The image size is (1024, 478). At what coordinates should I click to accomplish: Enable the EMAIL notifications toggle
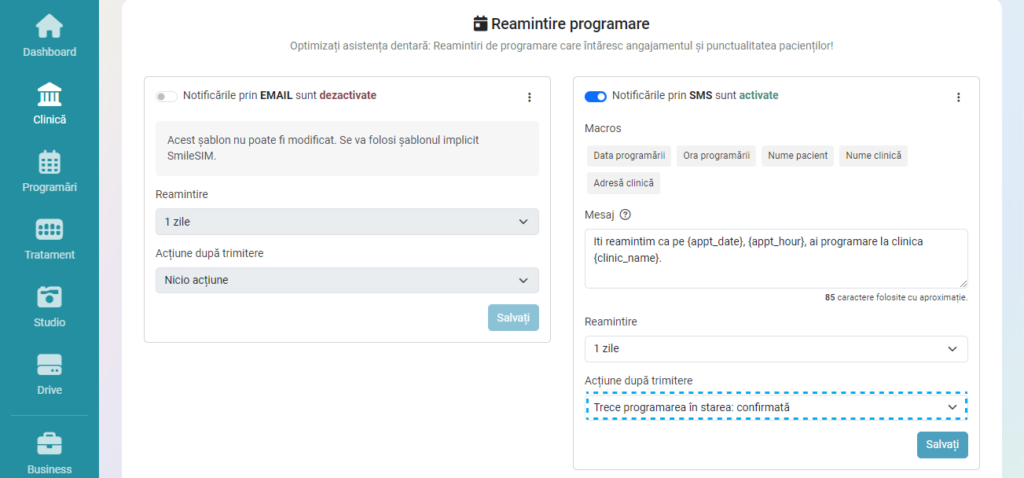pyautogui.click(x=166, y=96)
